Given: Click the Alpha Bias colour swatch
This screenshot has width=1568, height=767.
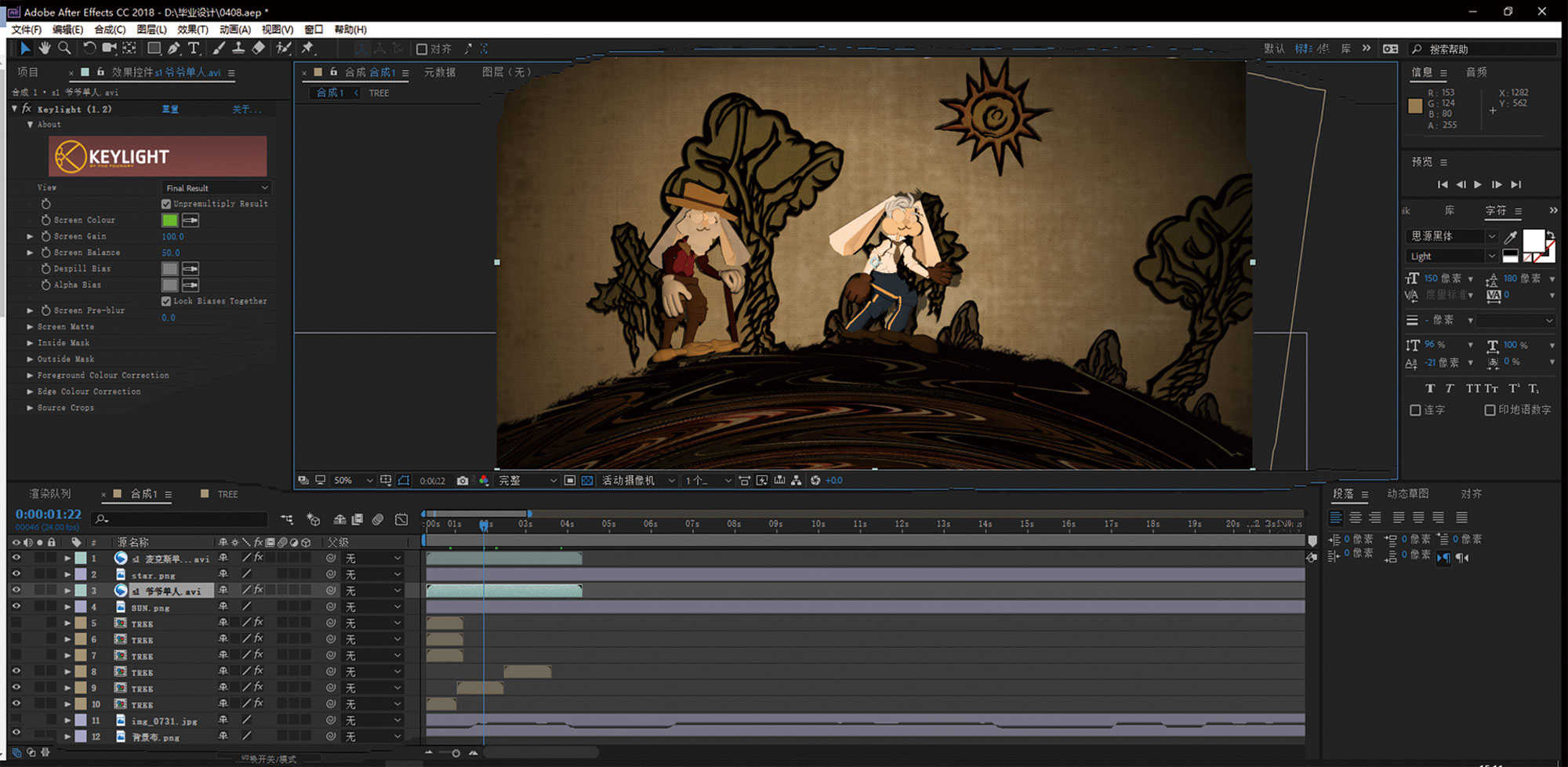Looking at the screenshot, I should click(x=169, y=285).
